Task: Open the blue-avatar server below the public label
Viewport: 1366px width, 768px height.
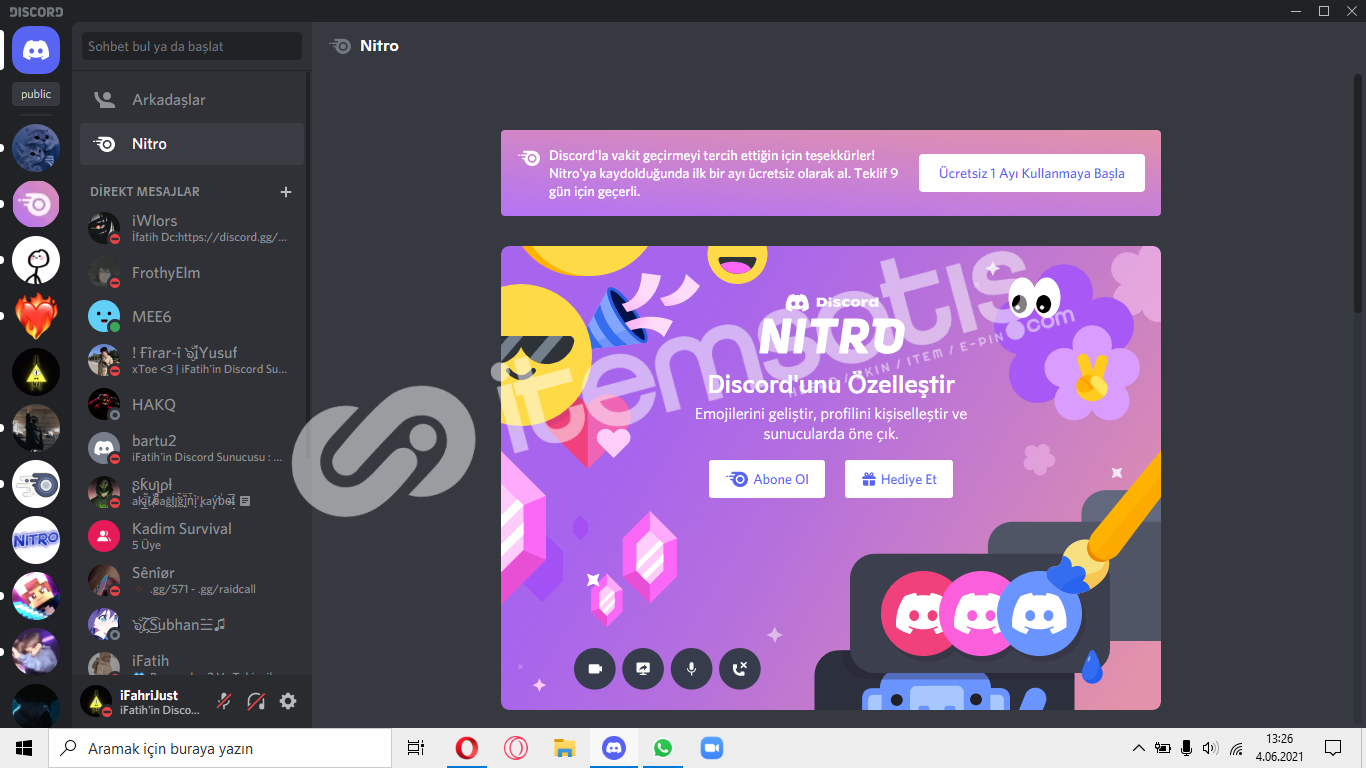Action: tap(36, 148)
